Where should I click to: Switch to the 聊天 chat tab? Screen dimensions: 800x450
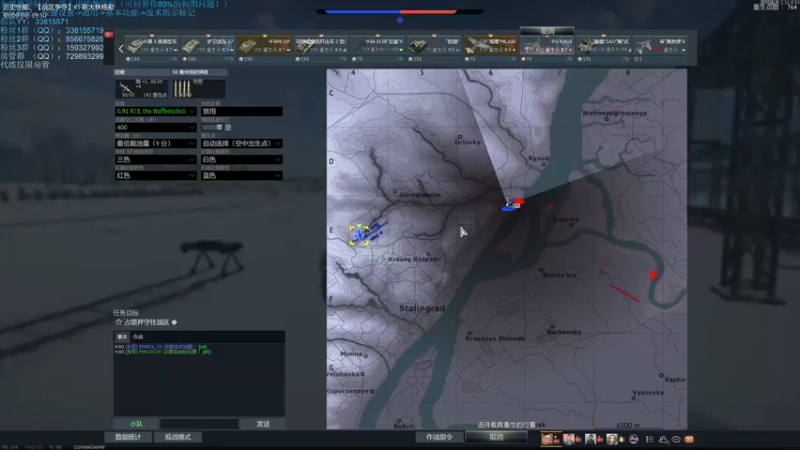(x=122, y=337)
